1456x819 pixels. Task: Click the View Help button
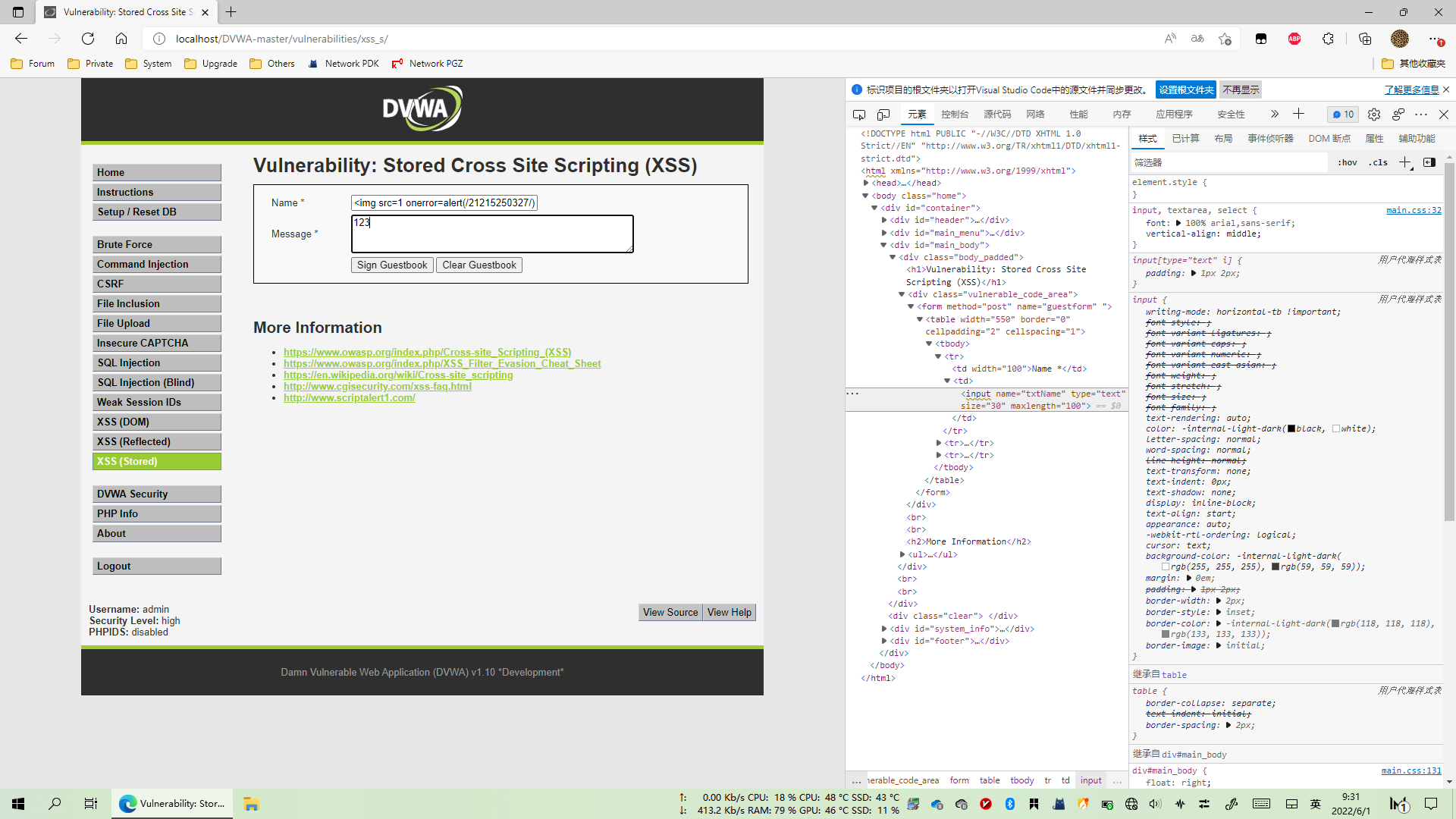[730, 612]
